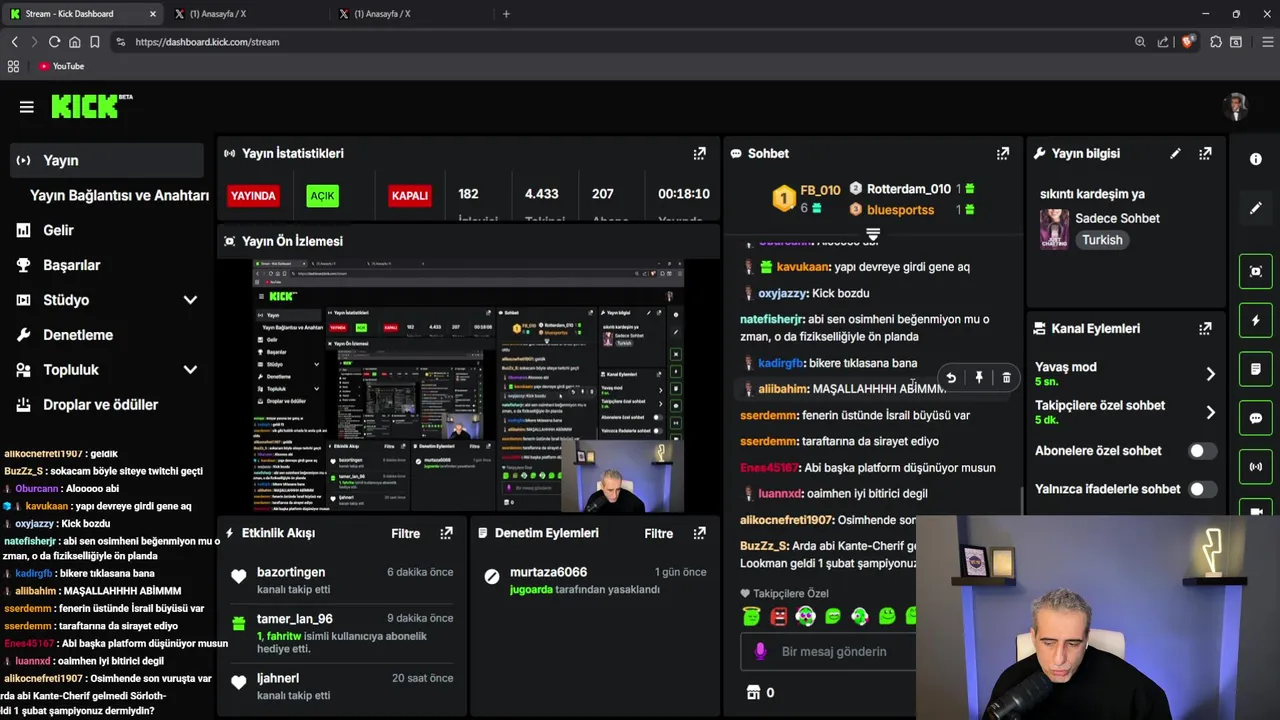Toggle the document sidebar icon
The height and width of the screenshot is (720, 1280).
pos(1256,369)
